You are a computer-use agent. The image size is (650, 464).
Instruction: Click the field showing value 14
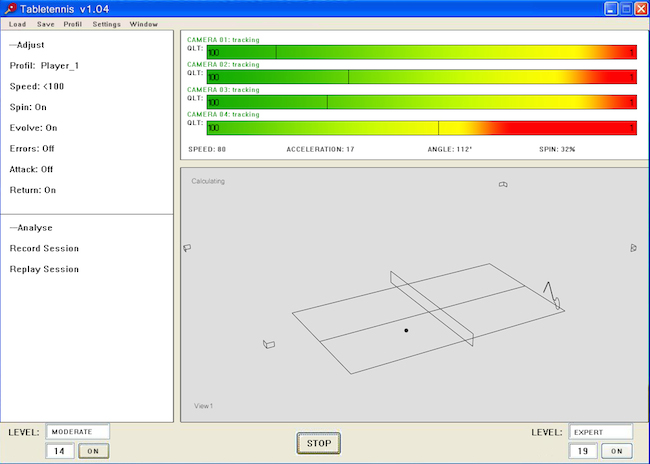[60, 451]
